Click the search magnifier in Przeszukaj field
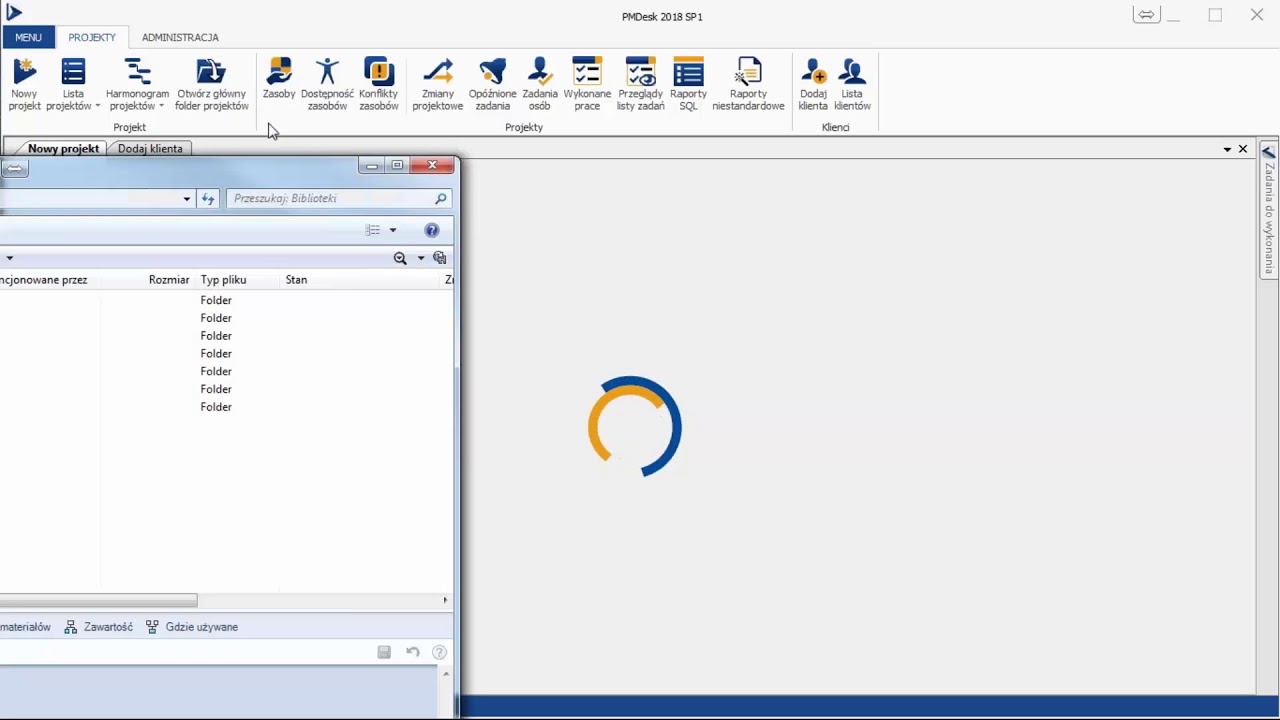The width and height of the screenshot is (1280, 720). tap(440, 198)
